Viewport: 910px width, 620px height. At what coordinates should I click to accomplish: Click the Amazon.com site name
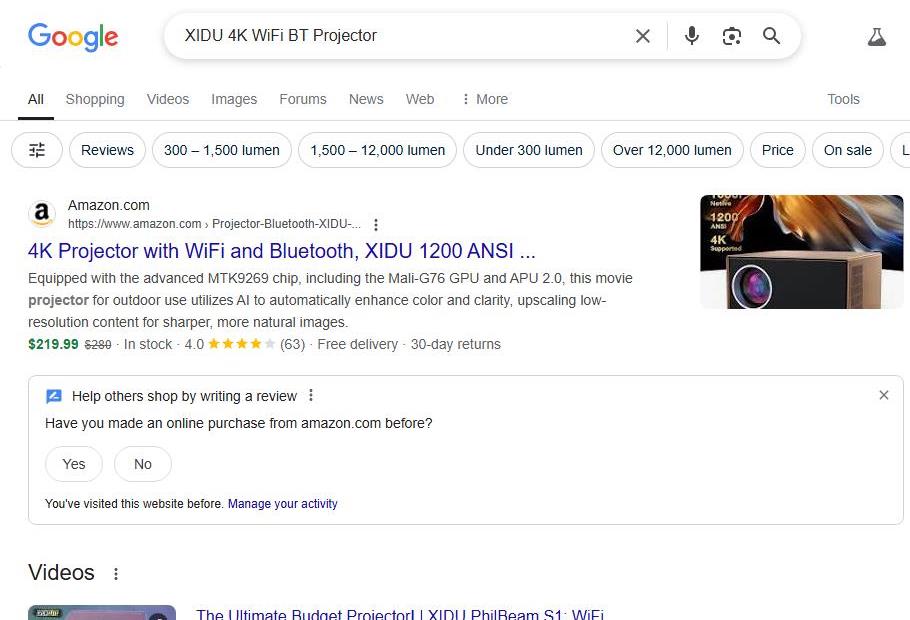pos(109,205)
